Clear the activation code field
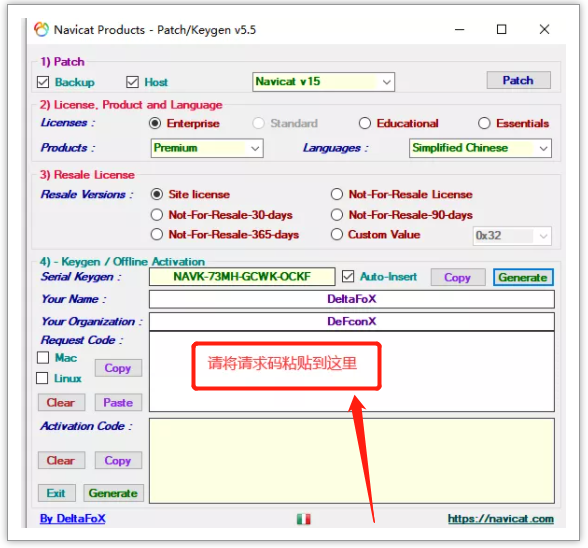588x548 pixels. (x=62, y=460)
